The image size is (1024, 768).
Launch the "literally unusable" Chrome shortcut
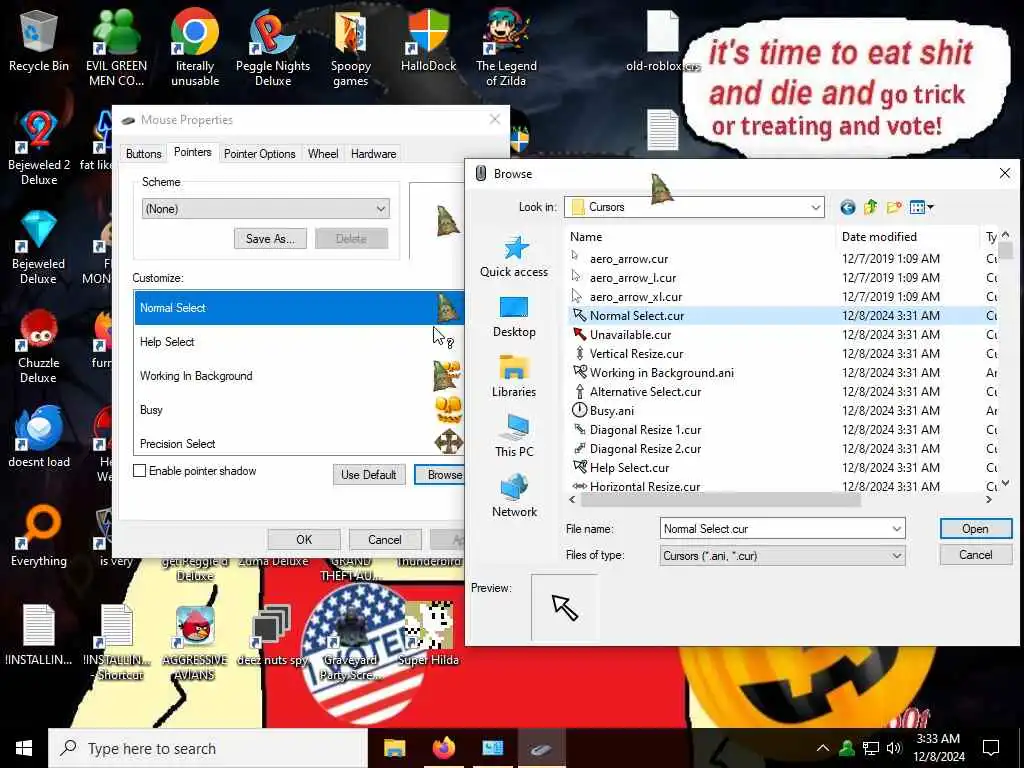tap(195, 47)
